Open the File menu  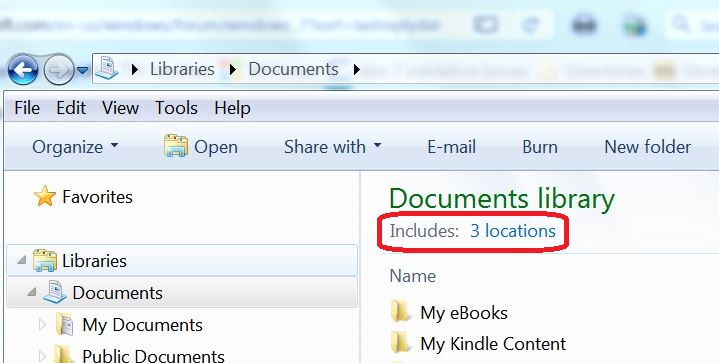click(27, 108)
